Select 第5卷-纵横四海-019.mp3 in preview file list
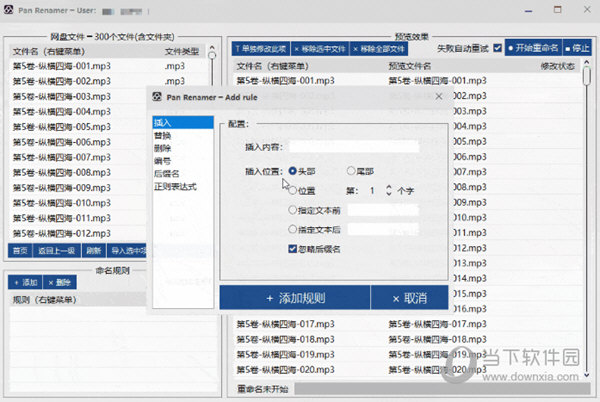 pyautogui.click(x=285, y=355)
